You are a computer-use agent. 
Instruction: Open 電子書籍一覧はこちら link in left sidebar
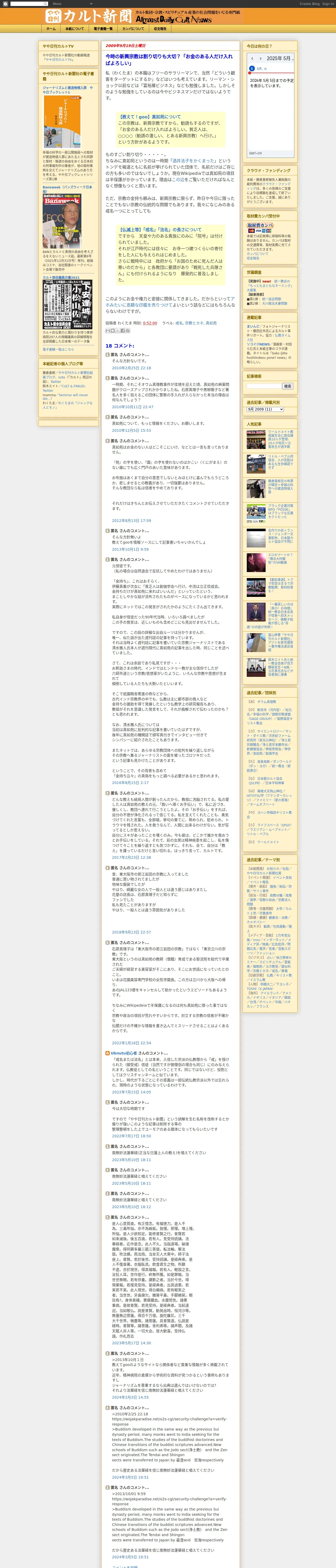coord(59,349)
